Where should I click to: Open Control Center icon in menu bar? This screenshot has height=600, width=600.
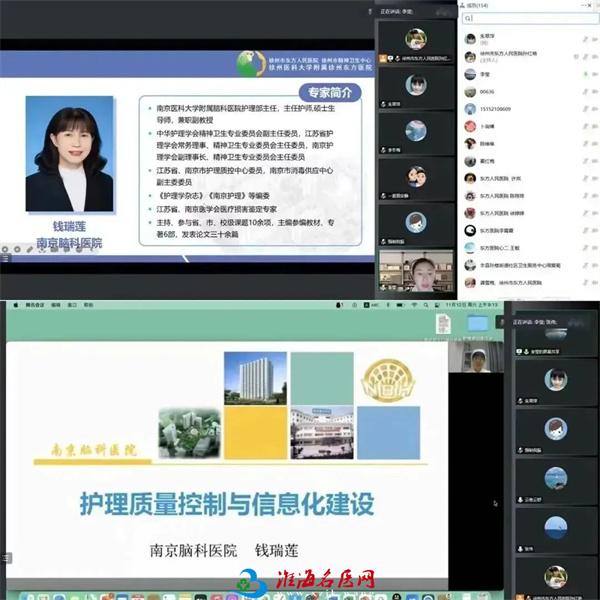click(x=437, y=305)
